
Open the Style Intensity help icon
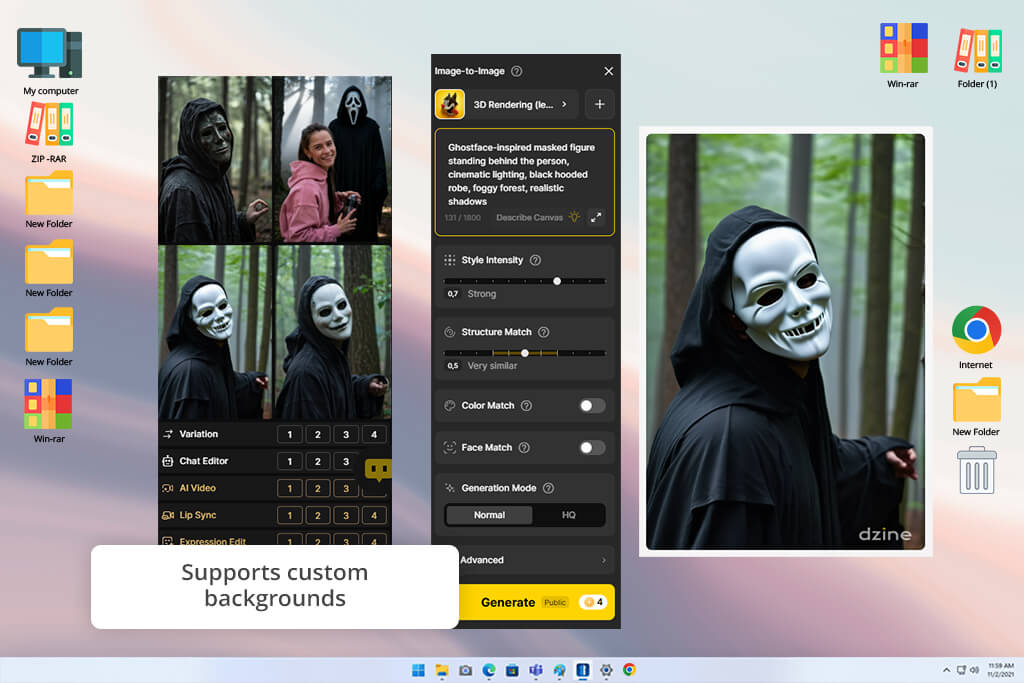536,260
